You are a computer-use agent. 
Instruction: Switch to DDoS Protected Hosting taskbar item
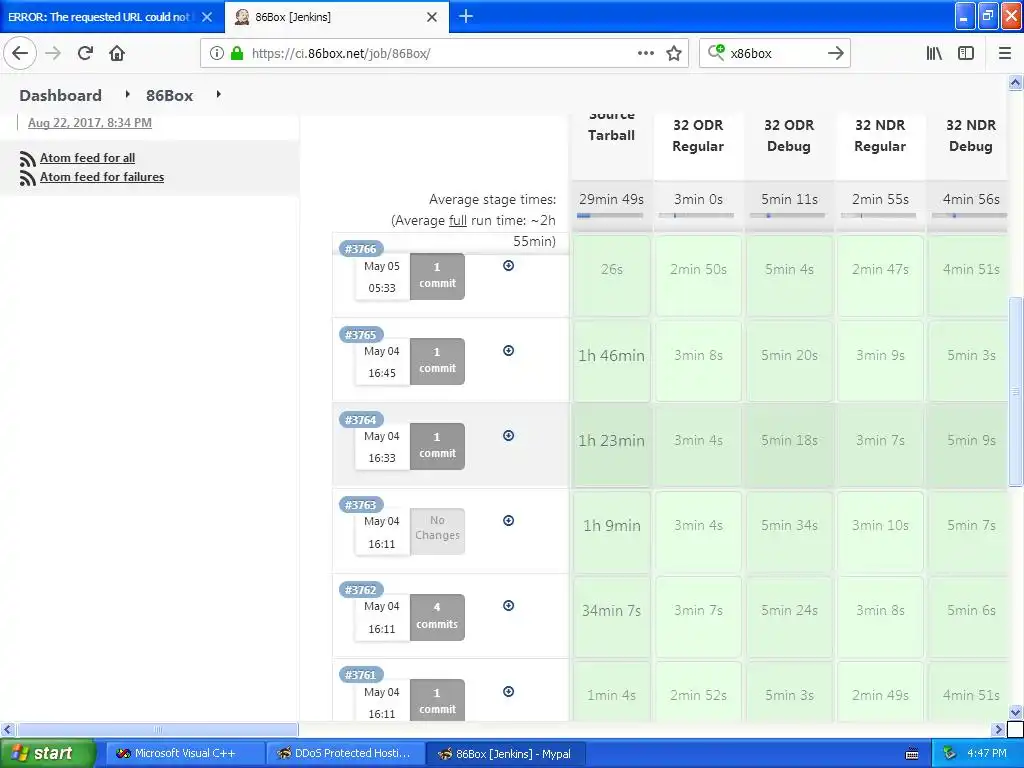point(344,753)
